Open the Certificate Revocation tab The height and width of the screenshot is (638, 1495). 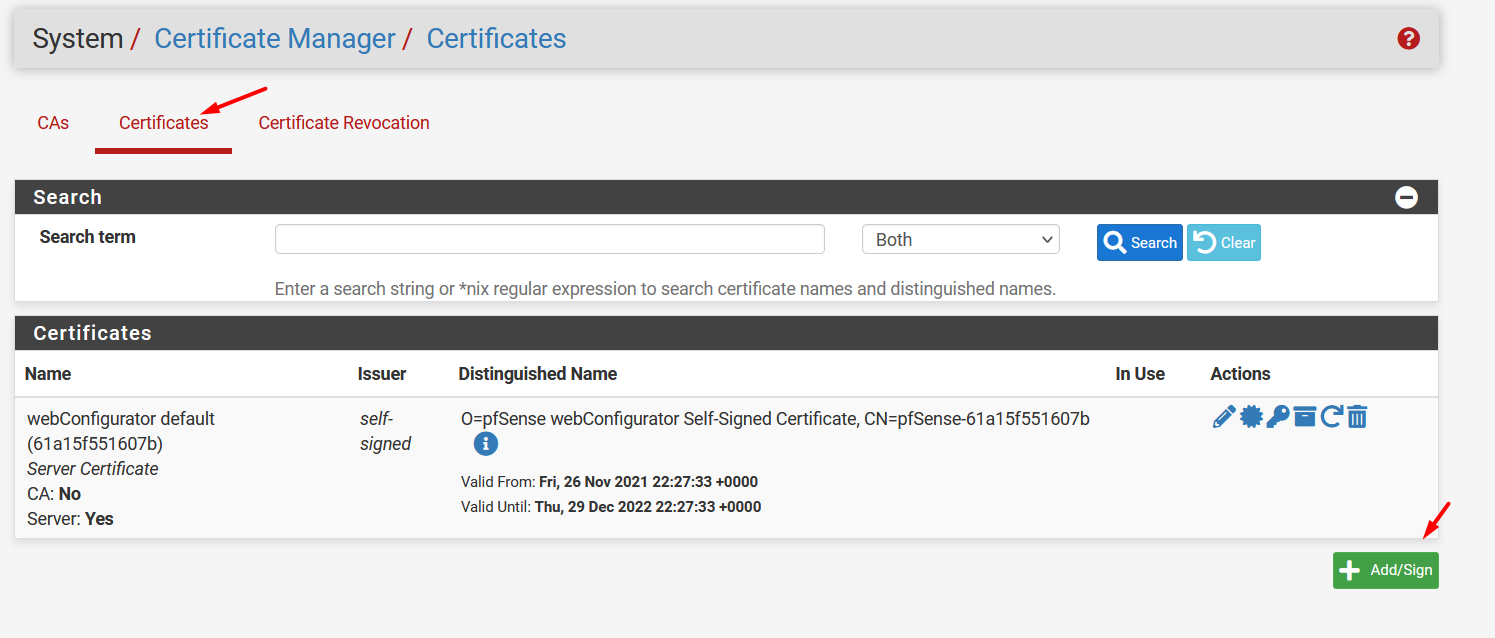(x=344, y=123)
